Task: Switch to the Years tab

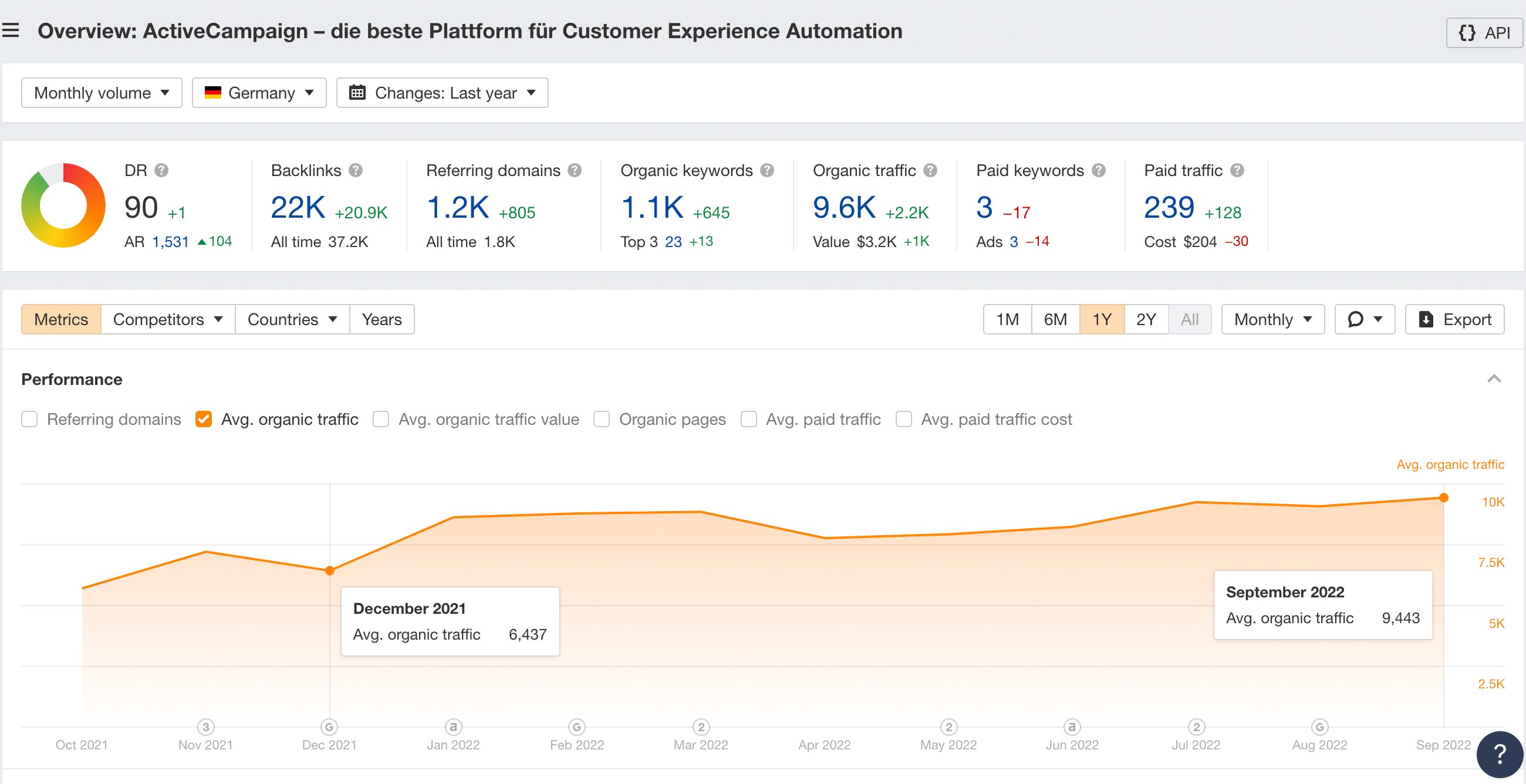Action: click(381, 319)
